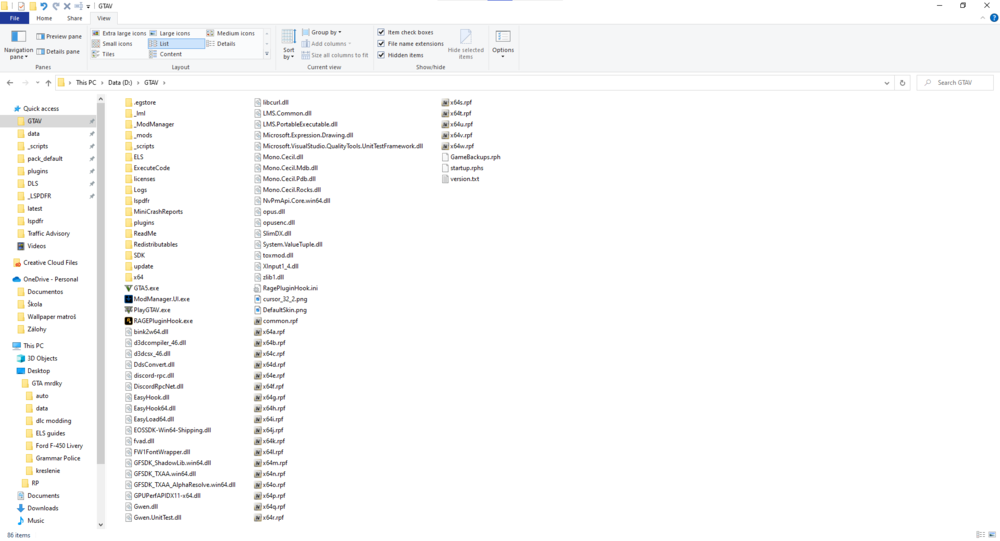Select RAGEPluginHook.exe file
Viewport: 1000px width, 541px height.
(x=159, y=321)
